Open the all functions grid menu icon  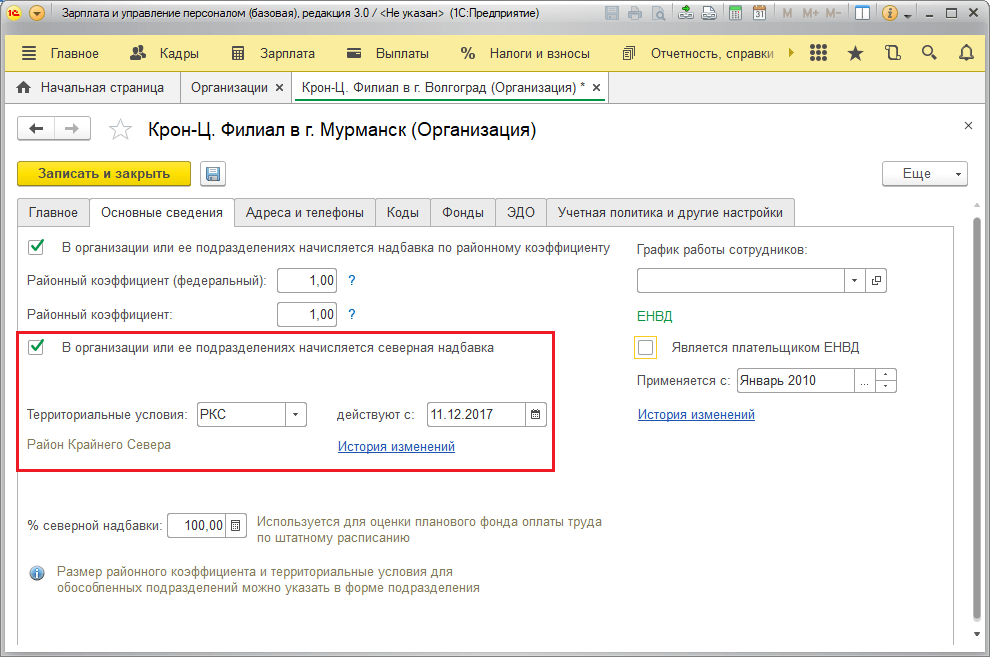pos(818,53)
